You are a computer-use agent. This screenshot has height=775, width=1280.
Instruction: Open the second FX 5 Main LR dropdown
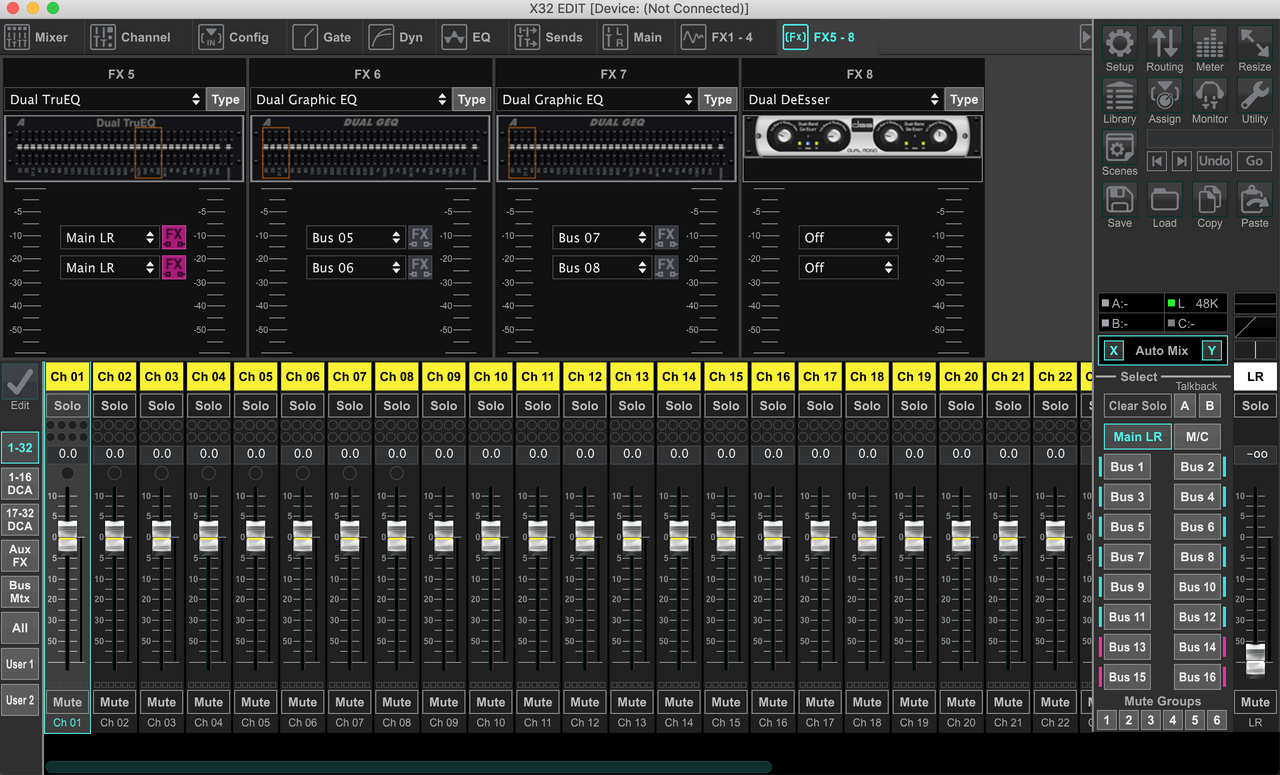tap(109, 267)
